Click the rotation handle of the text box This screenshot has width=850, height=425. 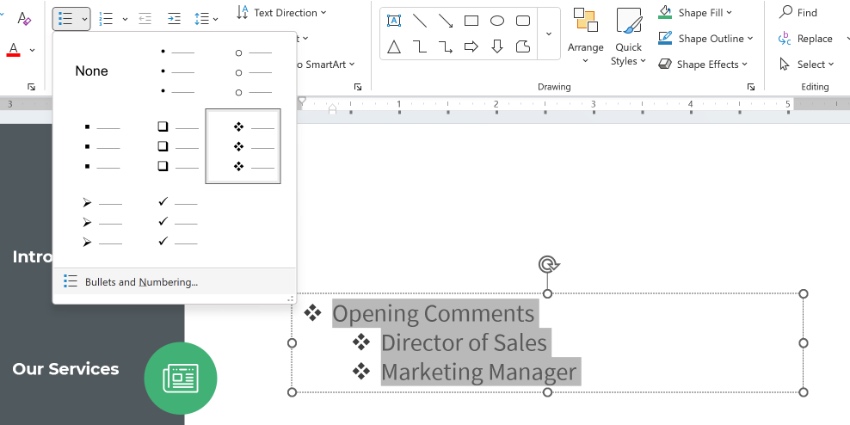[548, 265]
